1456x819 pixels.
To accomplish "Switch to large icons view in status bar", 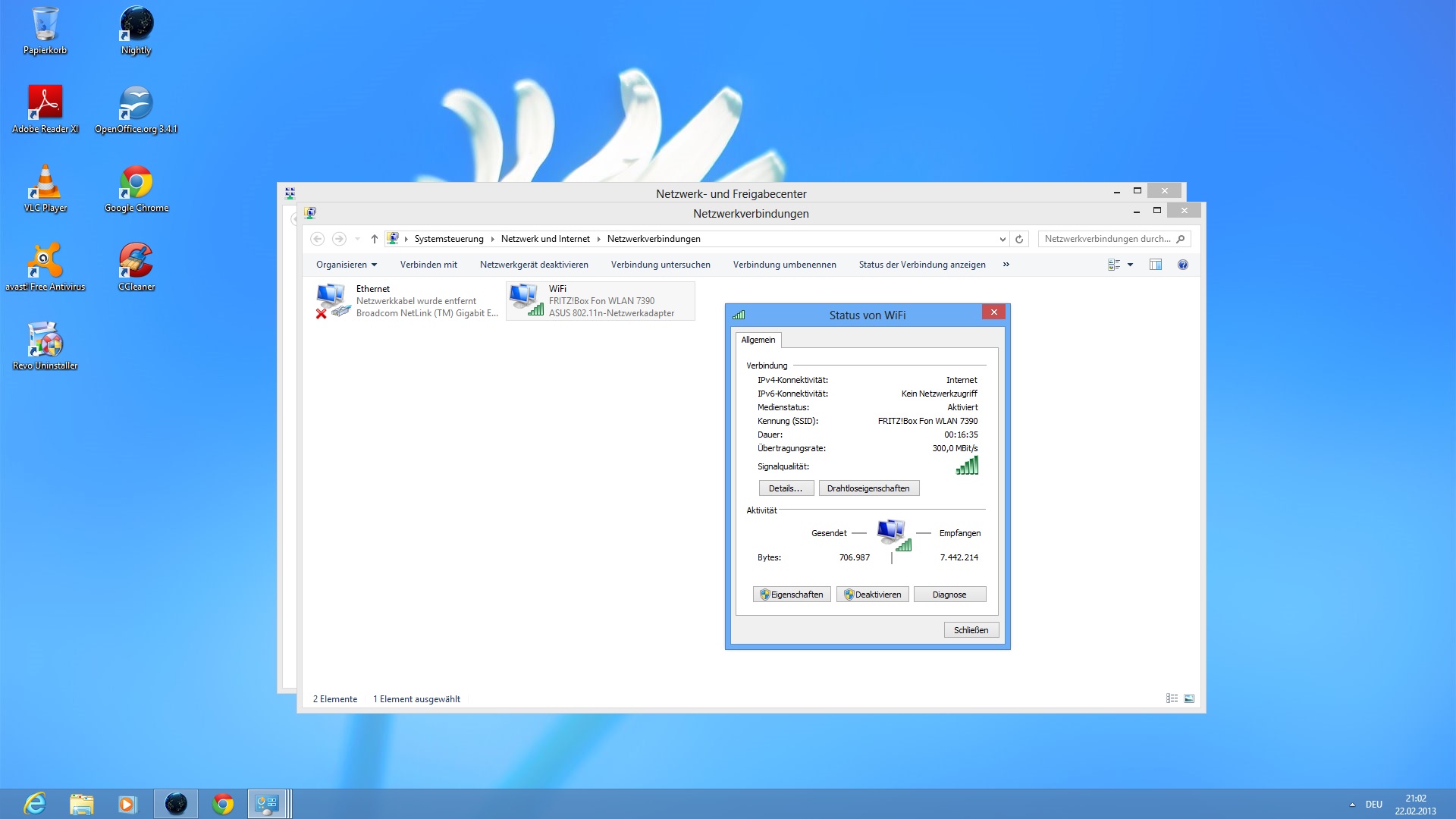I will (1189, 698).
